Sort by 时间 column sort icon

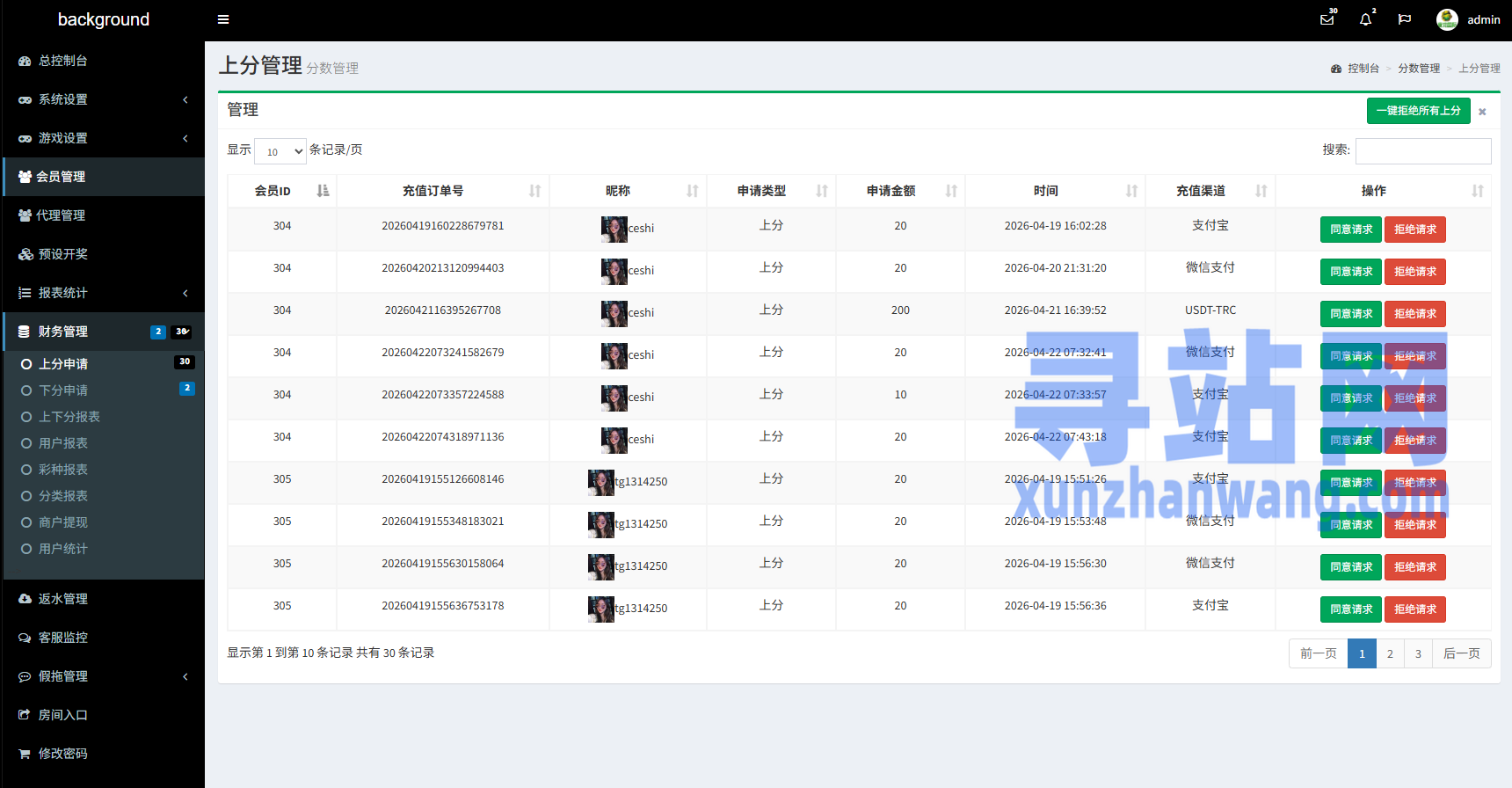tap(1131, 191)
